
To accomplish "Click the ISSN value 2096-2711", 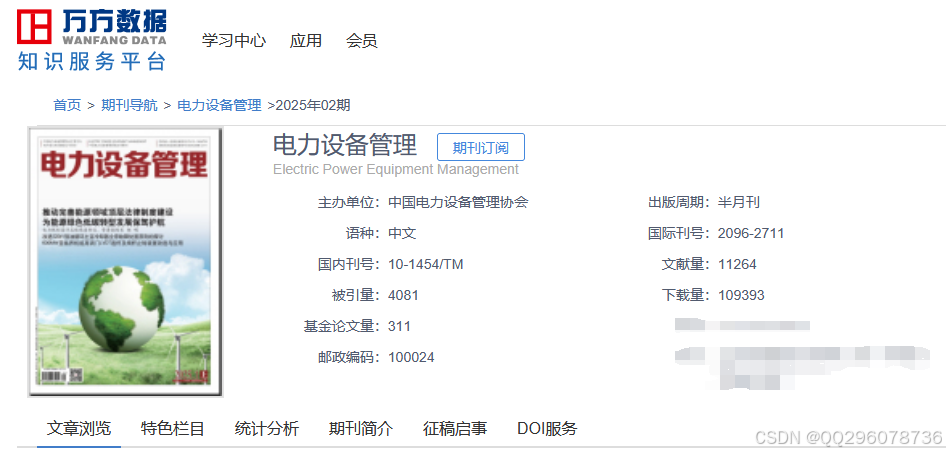I will pos(751,233).
